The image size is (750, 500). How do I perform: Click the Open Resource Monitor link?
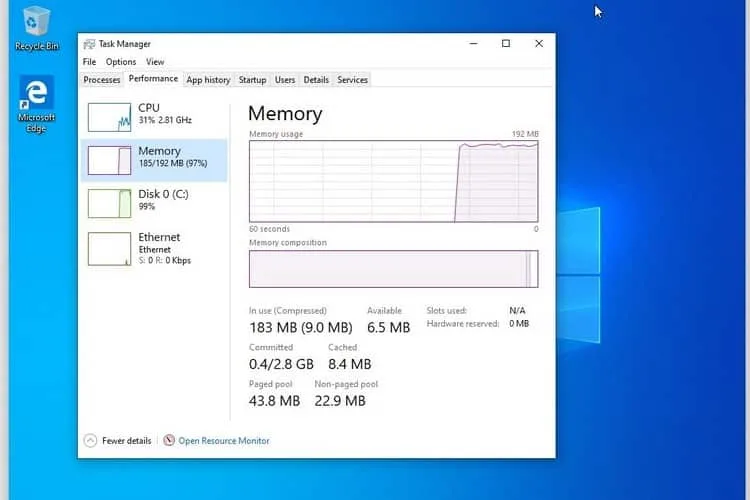224,440
